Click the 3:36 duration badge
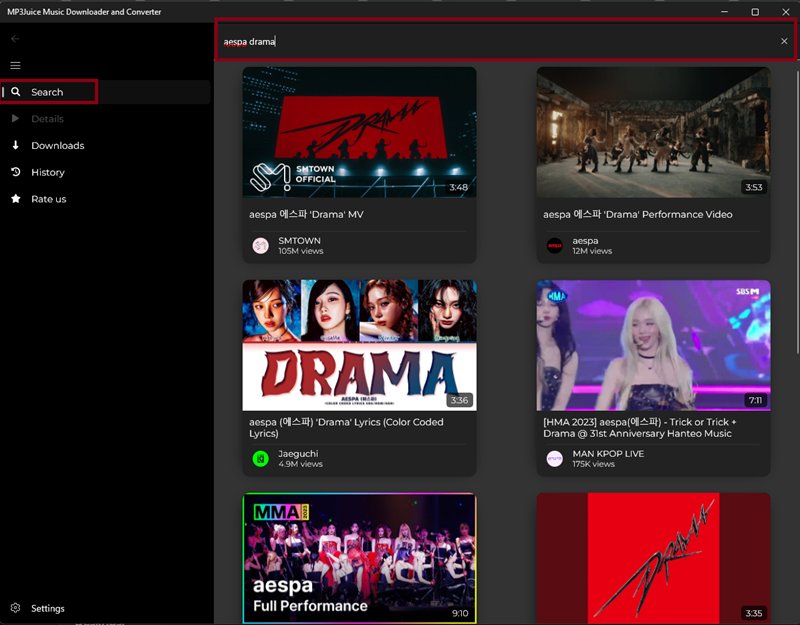This screenshot has width=800, height=625. pos(459,400)
